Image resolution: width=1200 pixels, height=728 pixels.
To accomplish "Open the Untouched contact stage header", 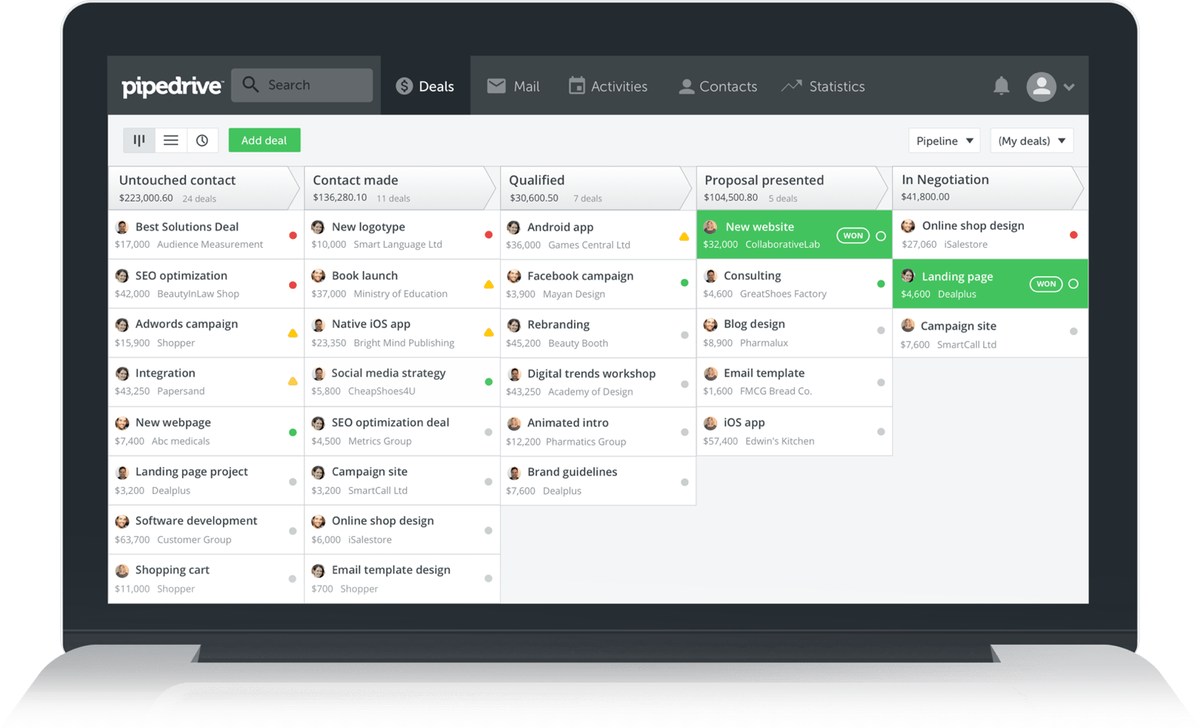I will 205,188.
